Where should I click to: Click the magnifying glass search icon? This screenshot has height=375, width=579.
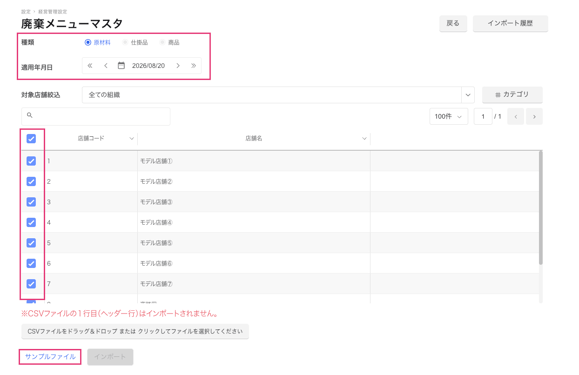click(x=30, y=115)
